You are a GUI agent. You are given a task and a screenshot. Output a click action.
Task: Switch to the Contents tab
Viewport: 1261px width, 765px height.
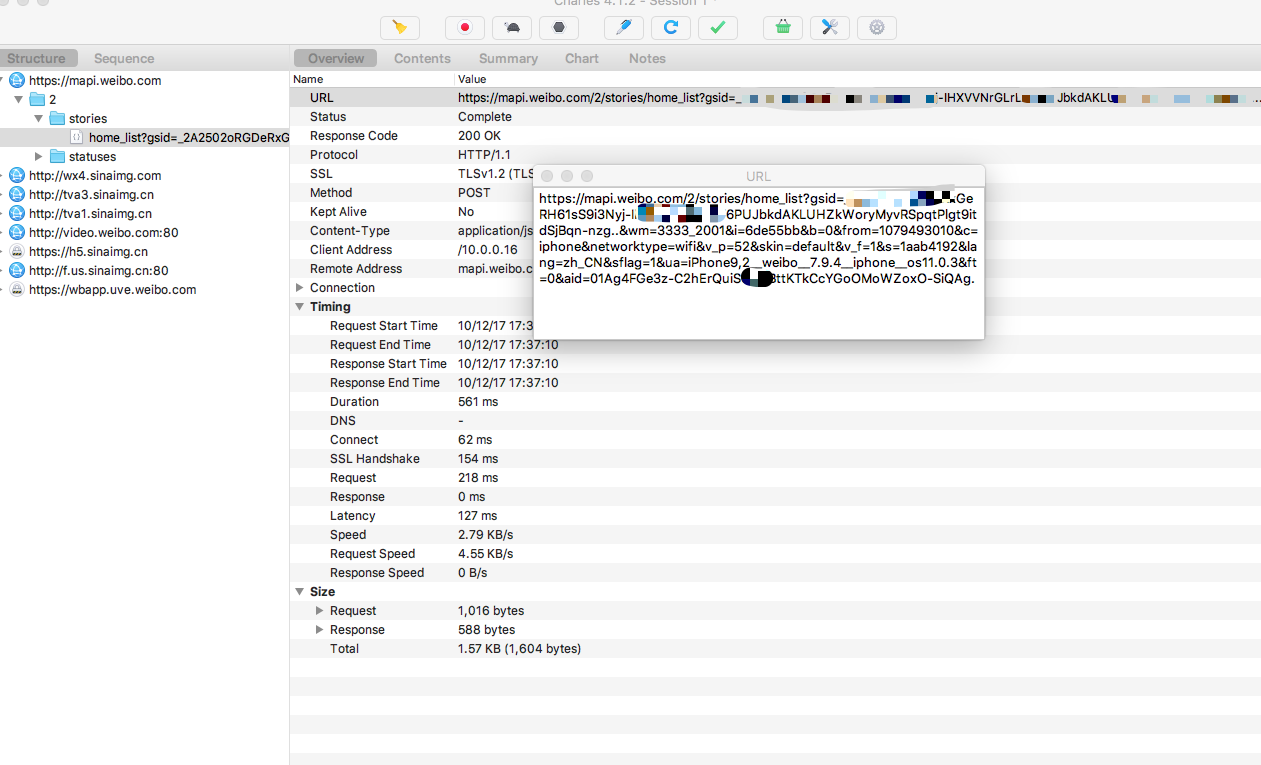tap(422, 58)
